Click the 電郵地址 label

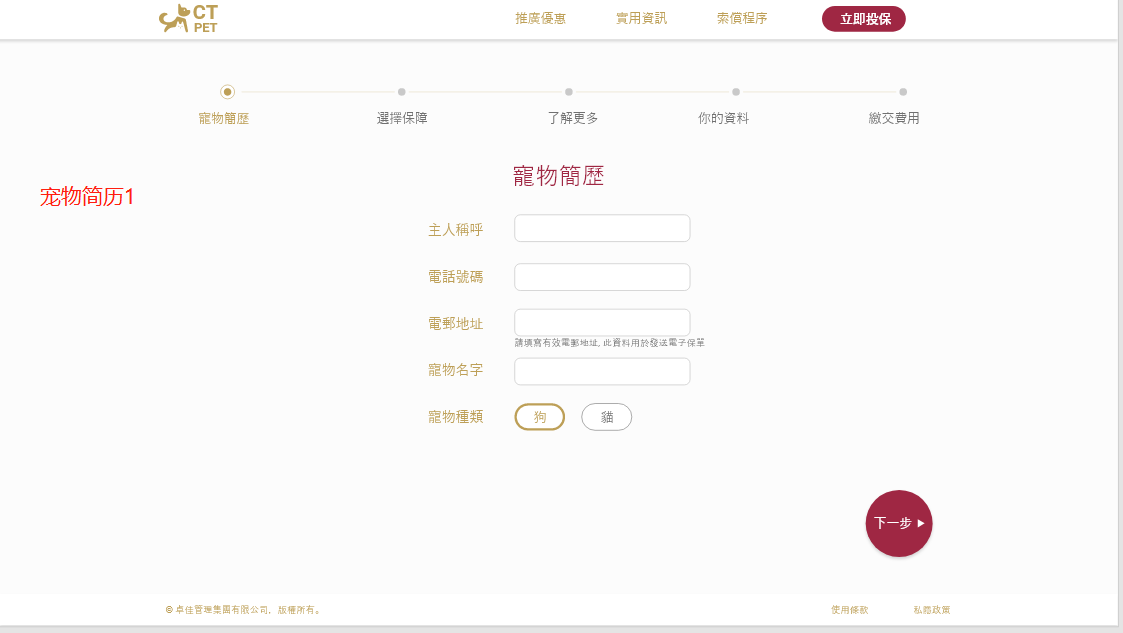(x=456, y=324)
